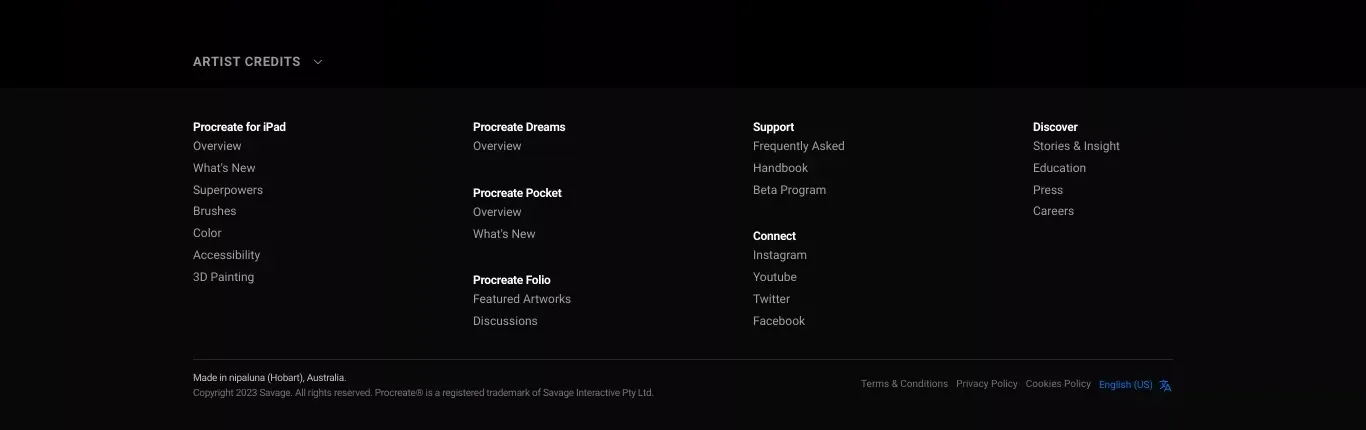Viewport: 1366px width, 430px height.
Task: Open Procreate Dreams Overview link
Action: 497,146
